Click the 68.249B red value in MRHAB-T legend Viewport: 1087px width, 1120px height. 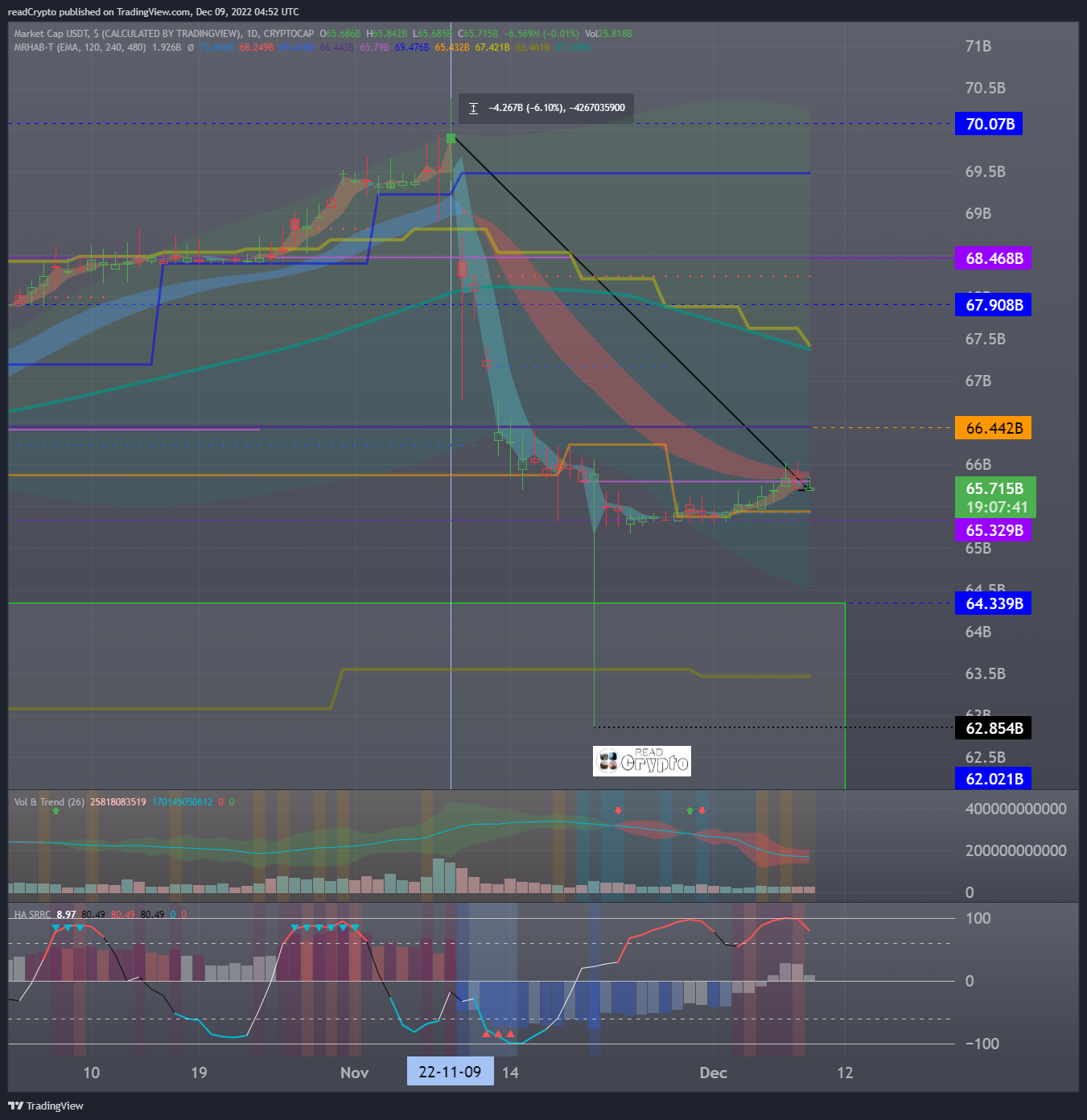point(256,47)
